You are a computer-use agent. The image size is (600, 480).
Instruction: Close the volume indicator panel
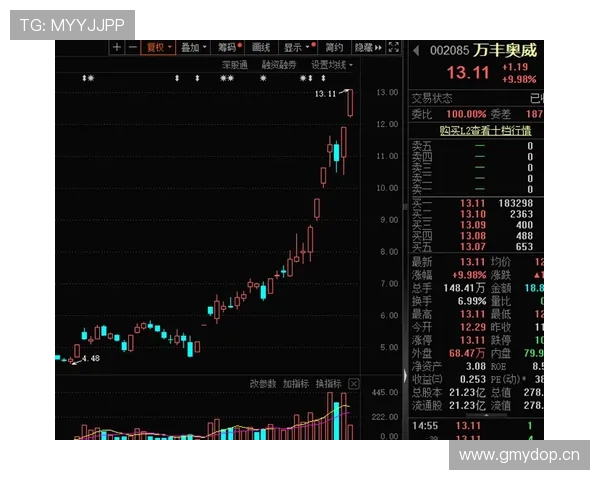pos(354,384)
